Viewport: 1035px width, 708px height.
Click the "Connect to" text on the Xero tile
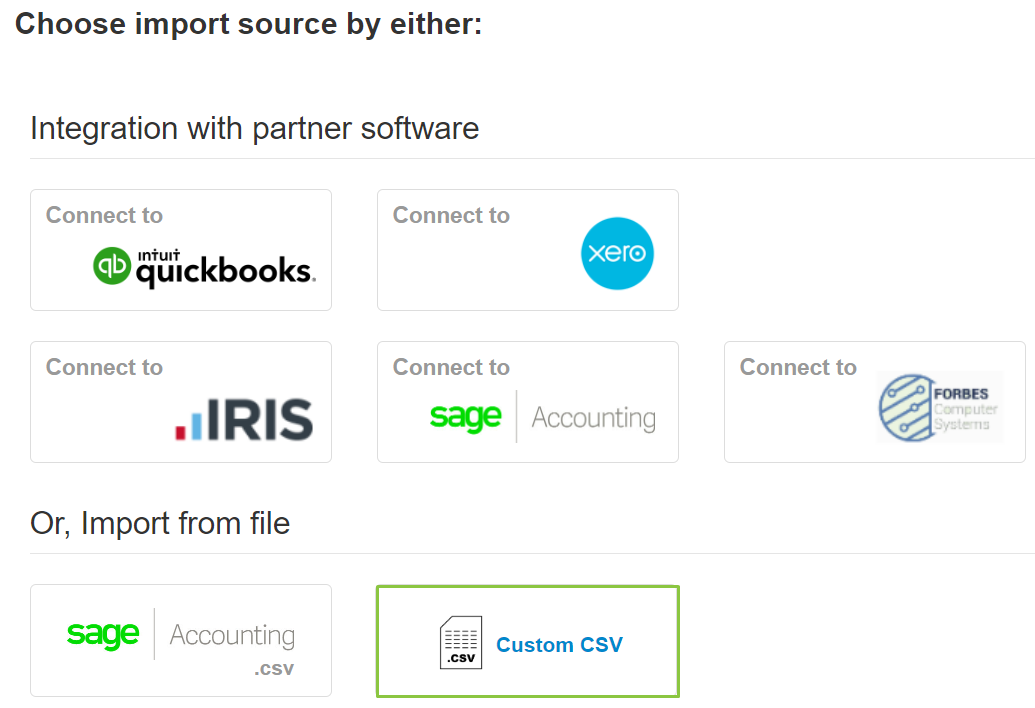[451, 215]
